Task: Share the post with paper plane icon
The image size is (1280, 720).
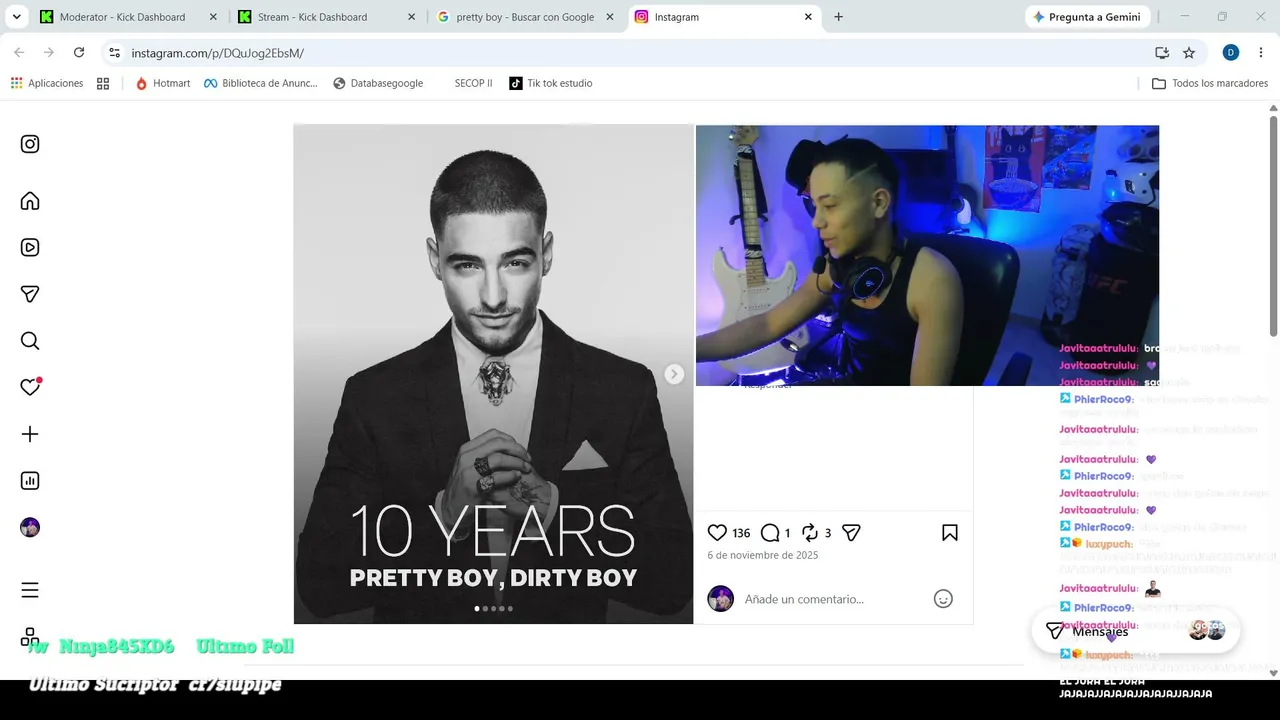Action: [851, 533]
